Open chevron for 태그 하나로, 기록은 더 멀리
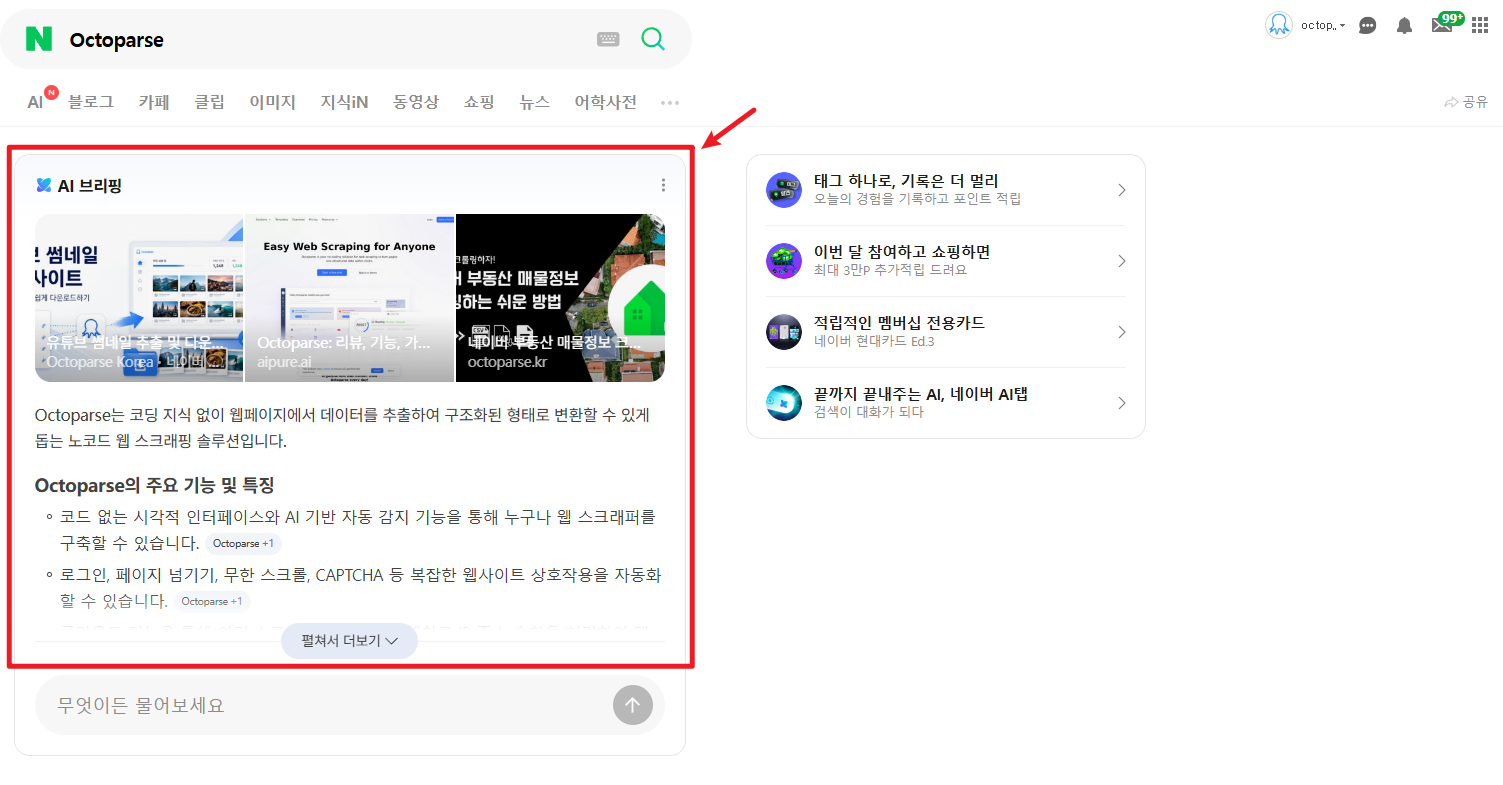This screenshot has width=1503, height=785. coord(1122,190)
